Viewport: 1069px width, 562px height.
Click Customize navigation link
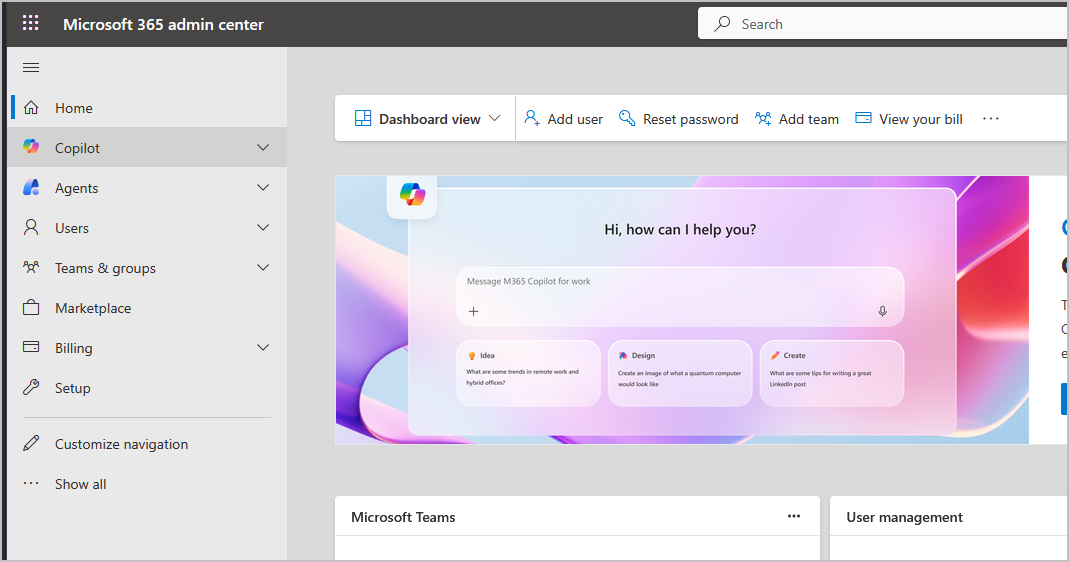coord(121,444)
